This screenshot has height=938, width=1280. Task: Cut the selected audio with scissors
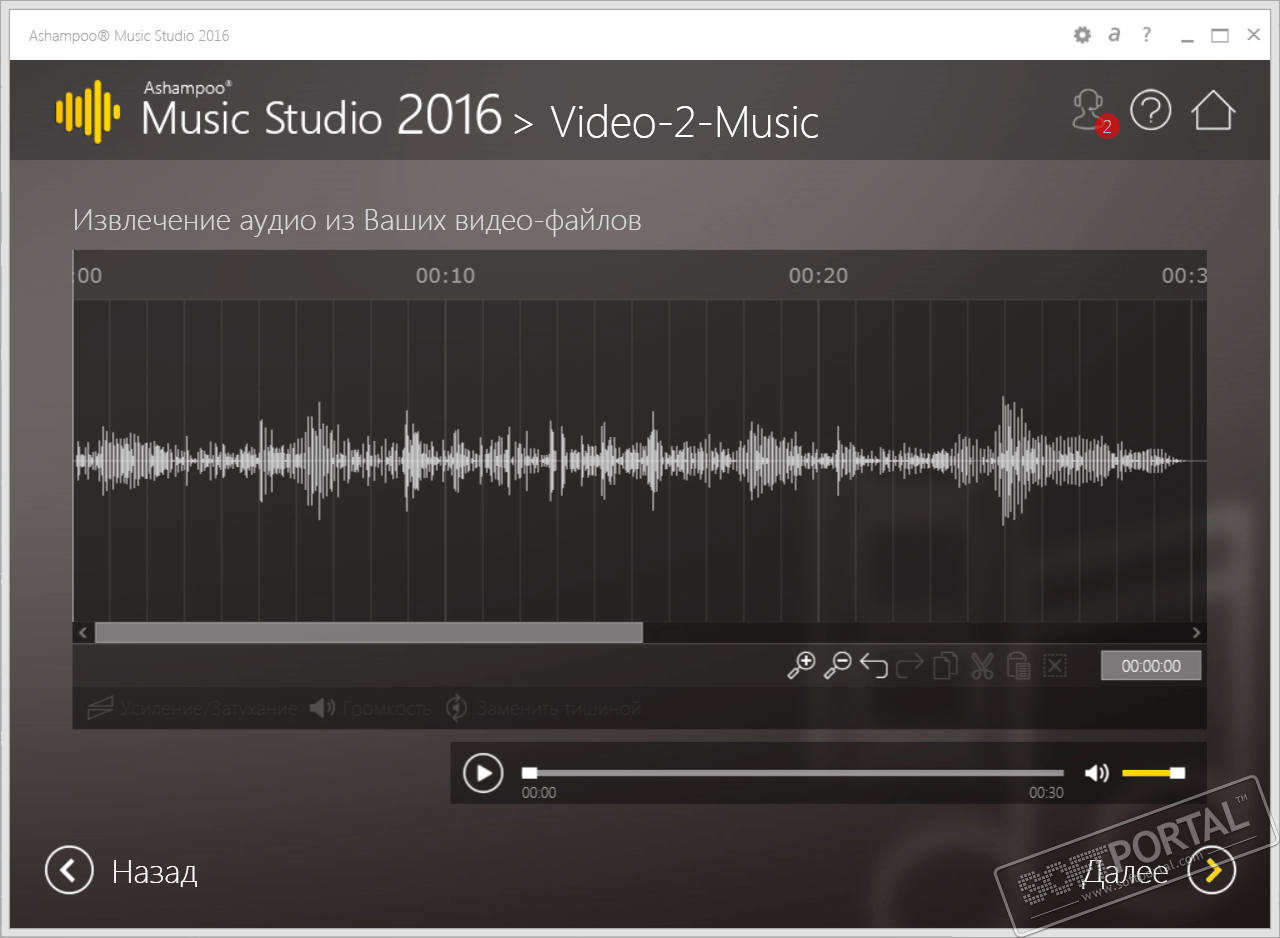(982, 666)
